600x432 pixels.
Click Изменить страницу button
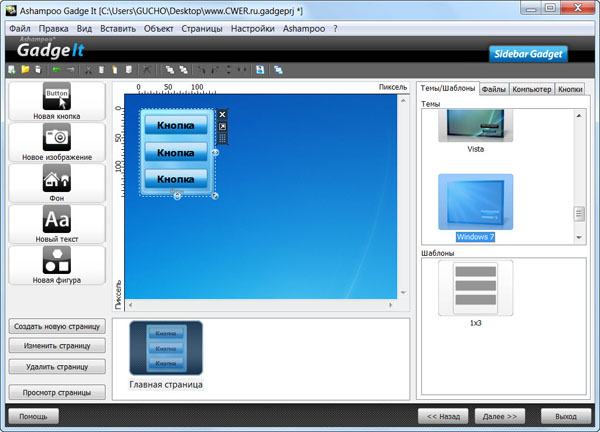(57, 346)
